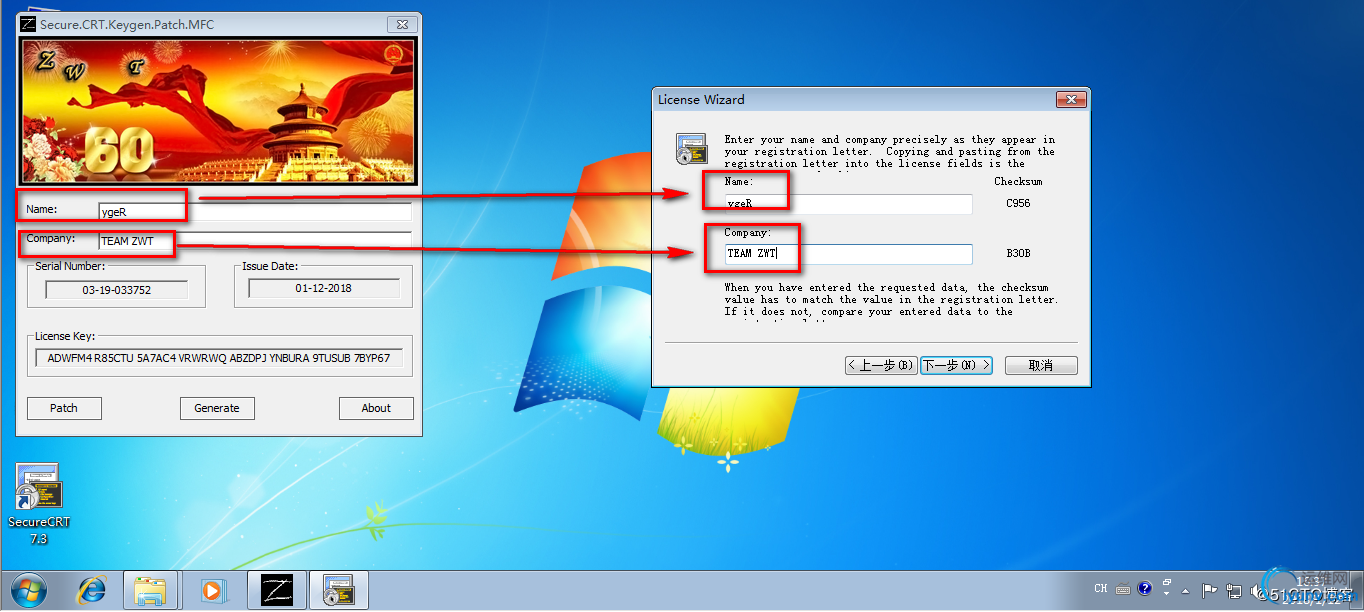Launch Internet Explorer from taskbar
Image resolution: width=1364 pixels, height=612 pixels.
point(92,591)
